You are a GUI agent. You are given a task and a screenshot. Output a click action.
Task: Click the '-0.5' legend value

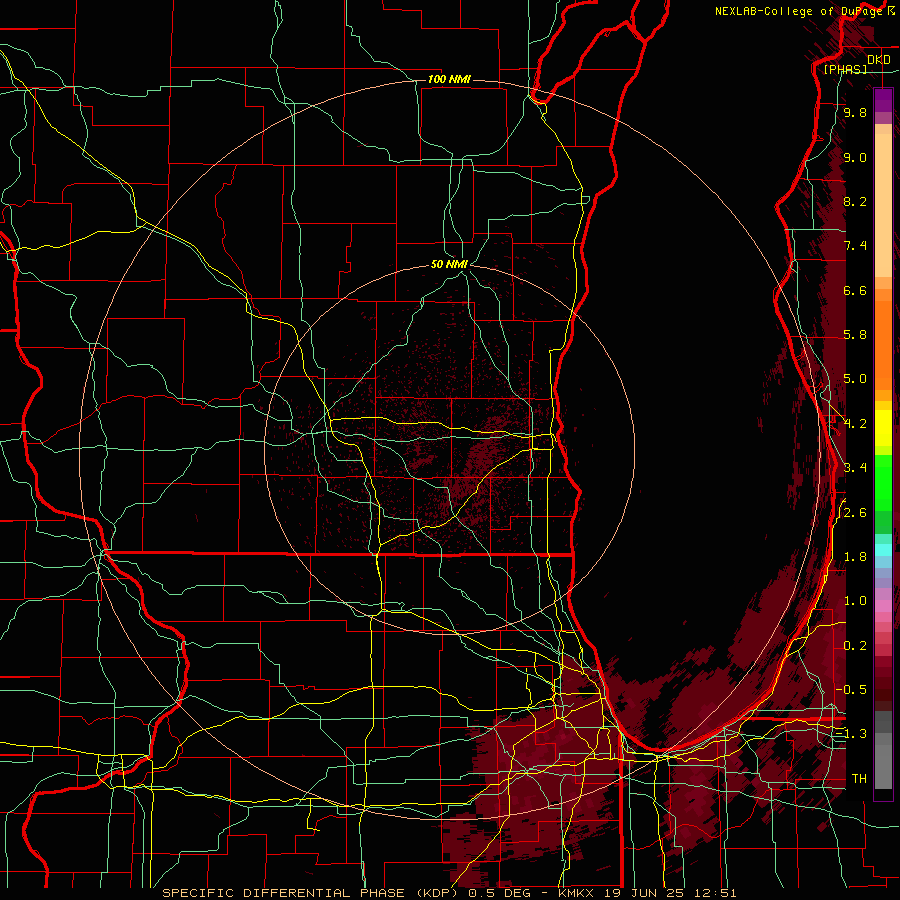pyautogui.click(x=851, y=689)
